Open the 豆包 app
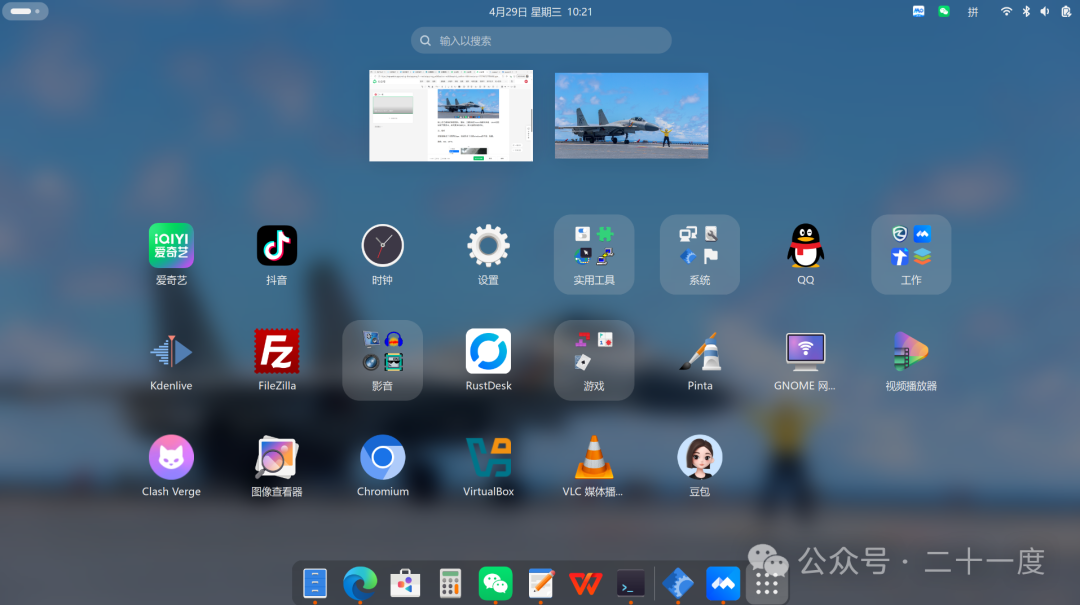 (700, 458)
